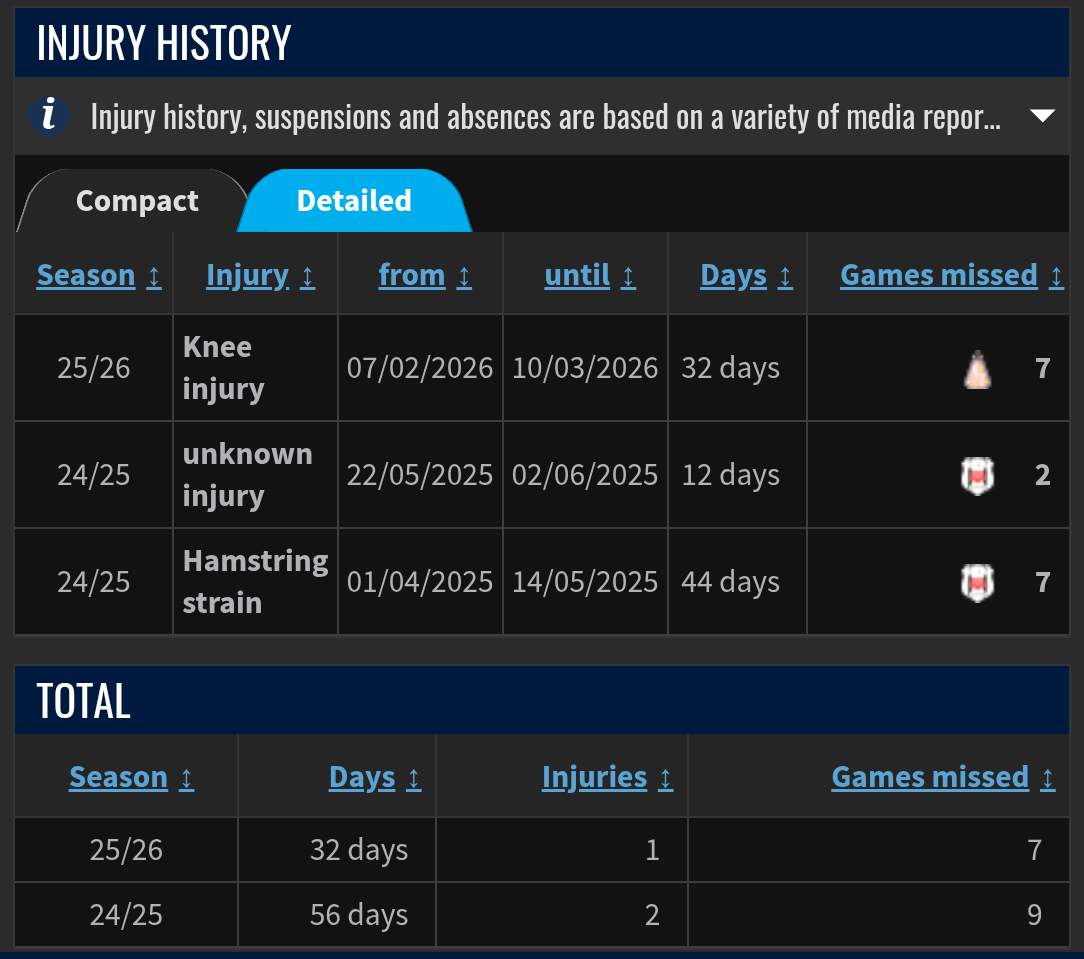This screenshot has height=959, width=1084.
Task: Click the Injuries column header link
Action: pyautogui.click(x=594, y=777)
